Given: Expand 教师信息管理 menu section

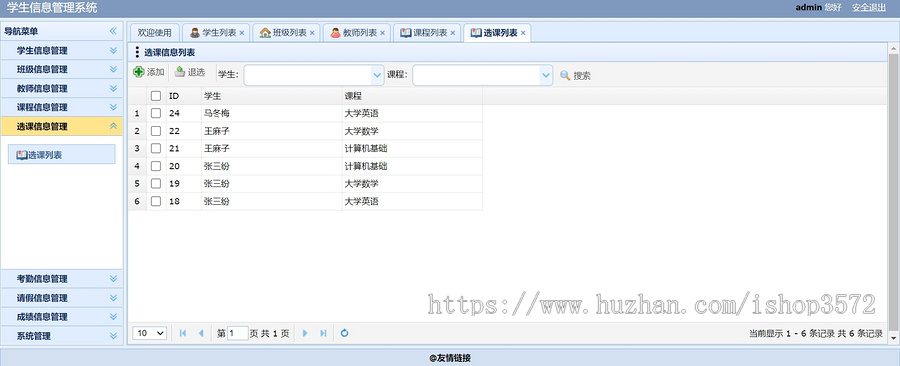Looking at the screenshot, I should click(x=113, y=88).
